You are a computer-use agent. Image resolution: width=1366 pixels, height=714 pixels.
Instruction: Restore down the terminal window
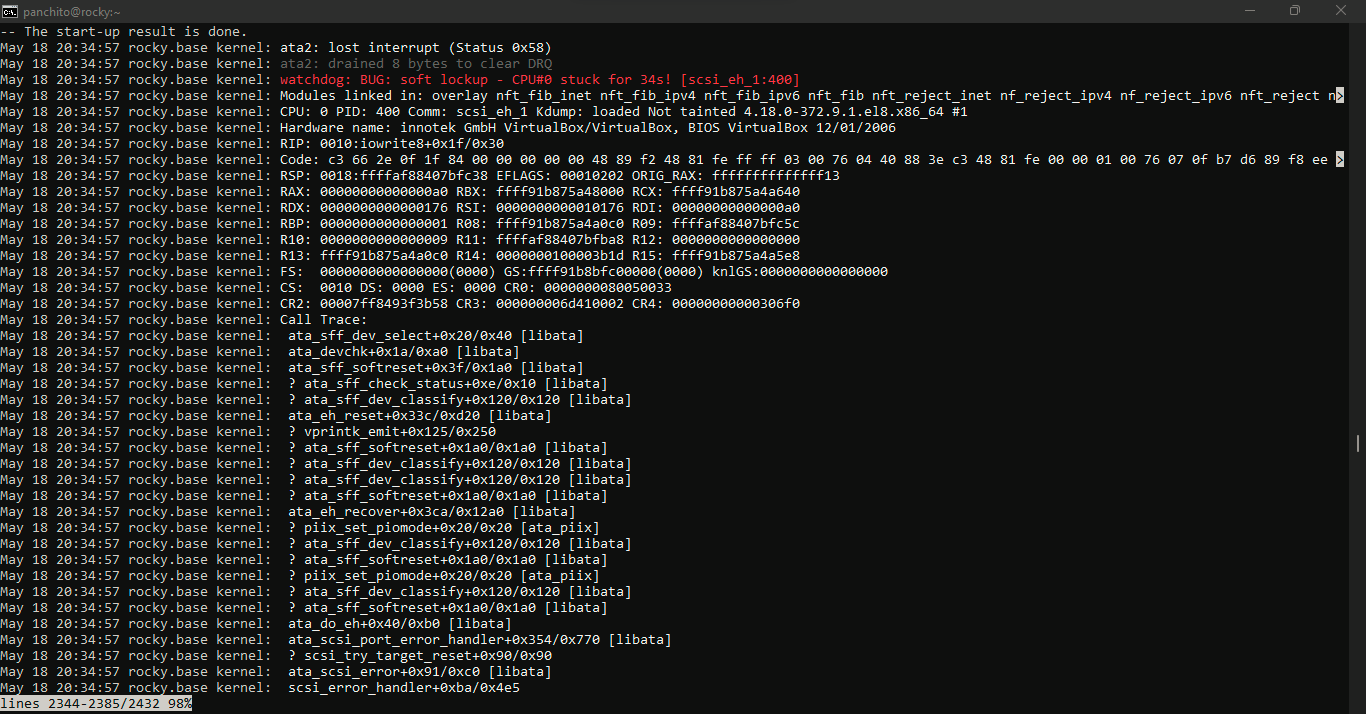1295,10
